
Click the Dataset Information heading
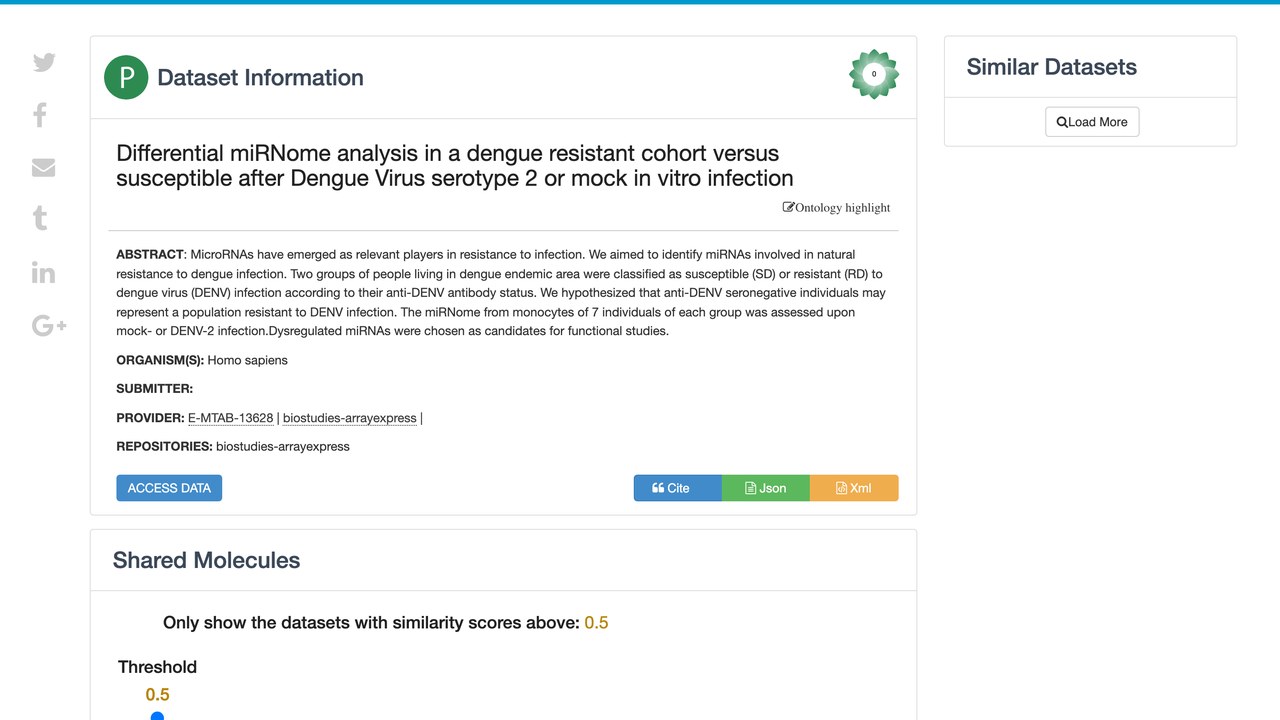261,78
